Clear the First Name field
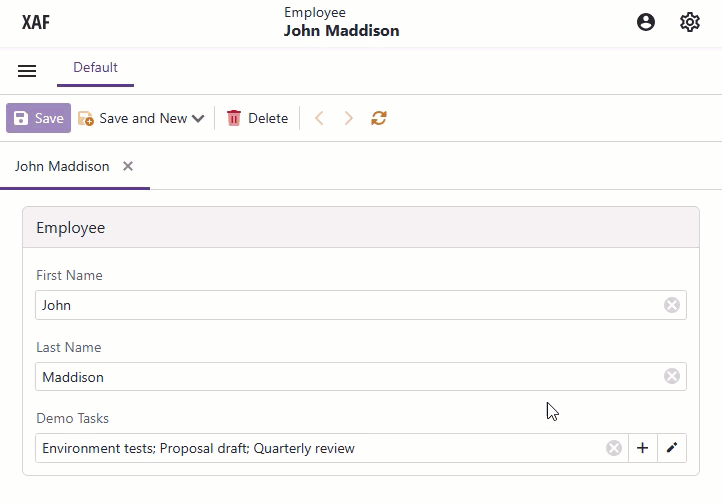The image size is (722, 504). [672, 305]
